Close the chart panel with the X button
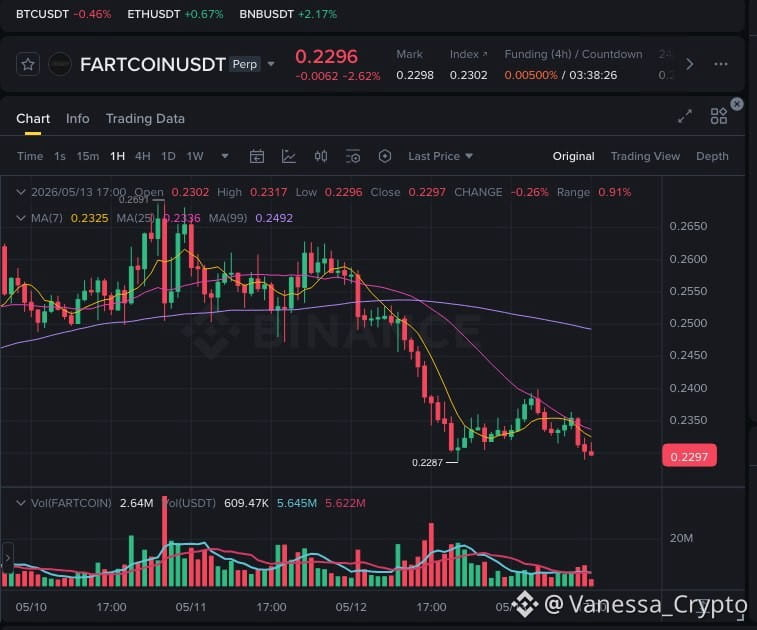The height and width of the screenshot is (630, 757). pos(737,104)
